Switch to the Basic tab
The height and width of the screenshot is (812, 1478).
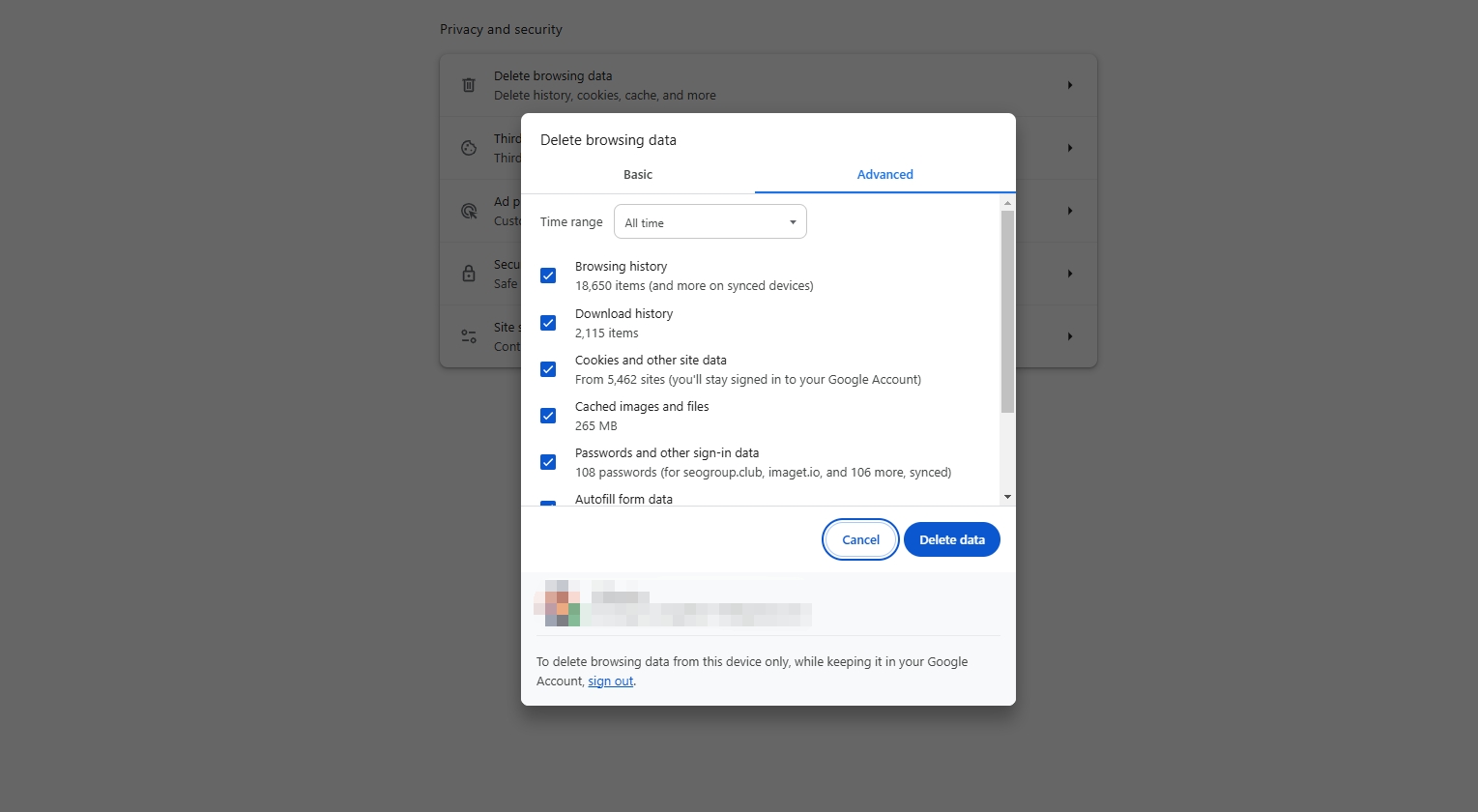[x=638, y=175]
